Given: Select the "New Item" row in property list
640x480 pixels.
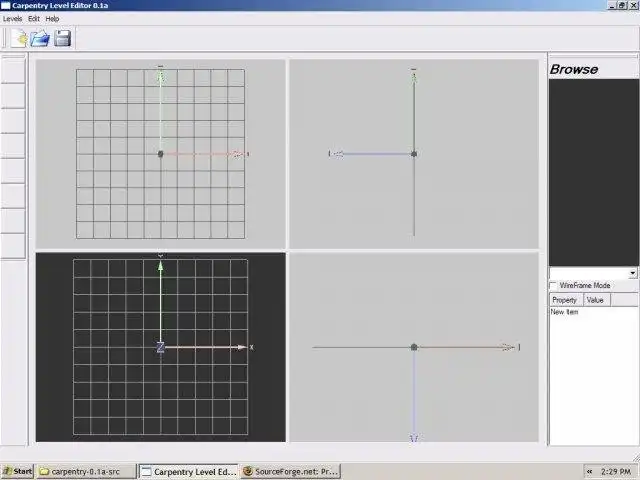Looking at the screenshot, I should [x=564, y=312].
